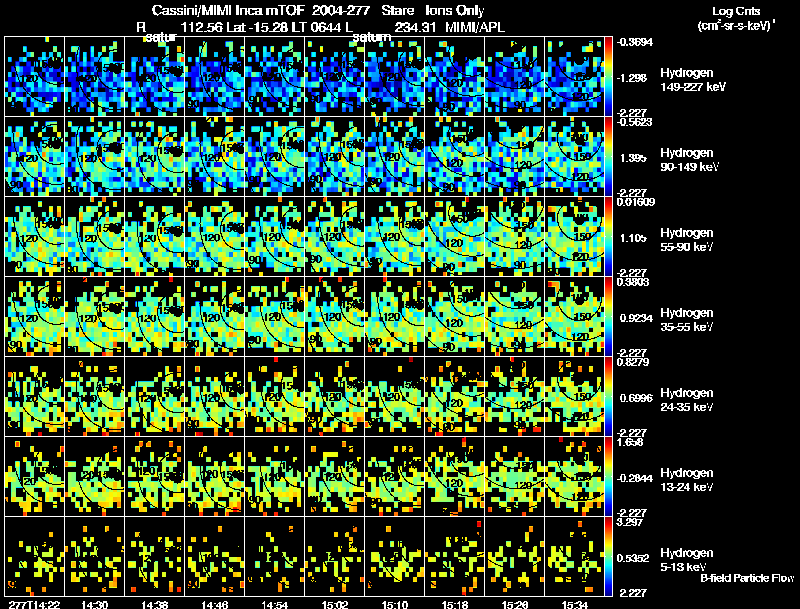
Task: Click the color bar beside the 35-55 keV row
Action: (608, 317)
